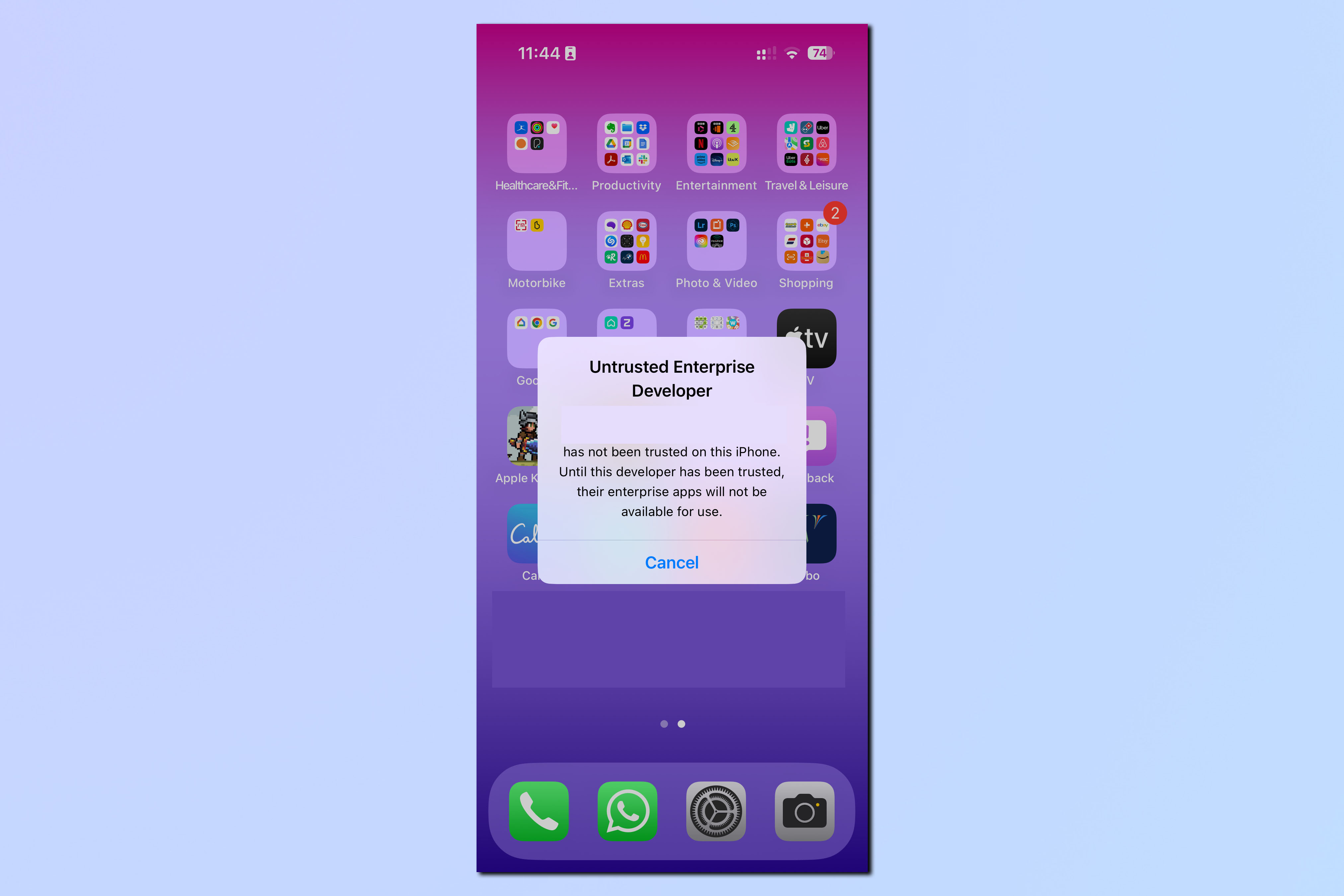The height and width of the screenshot is (896, 1344).
Task: Tap Cancel on the Untrusted Enterprise Developer dialog
Action: pyautogui.click(x=672, y=562)
